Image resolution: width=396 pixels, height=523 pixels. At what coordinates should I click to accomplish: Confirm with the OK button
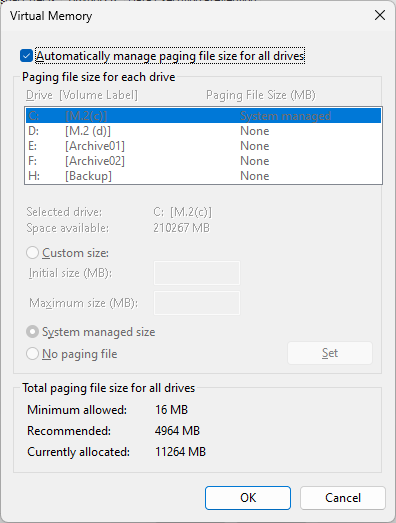tap(248, 498)
